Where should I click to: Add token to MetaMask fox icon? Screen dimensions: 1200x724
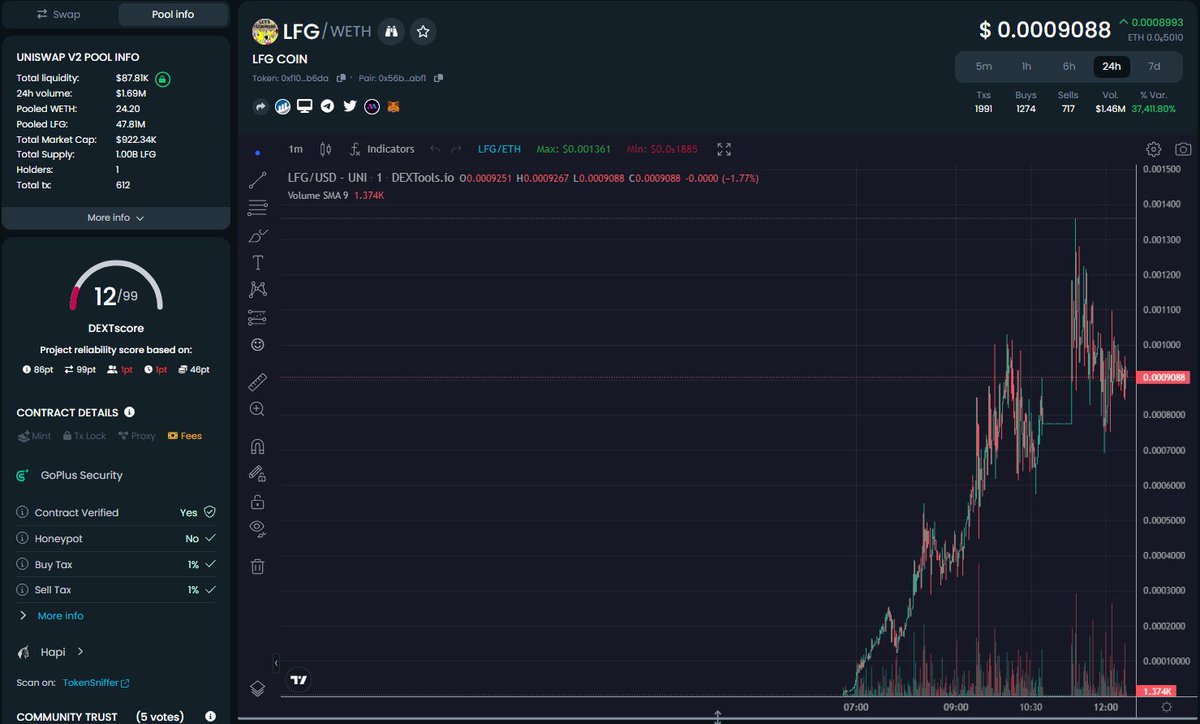pyautogui.click(x=394, y=106)
